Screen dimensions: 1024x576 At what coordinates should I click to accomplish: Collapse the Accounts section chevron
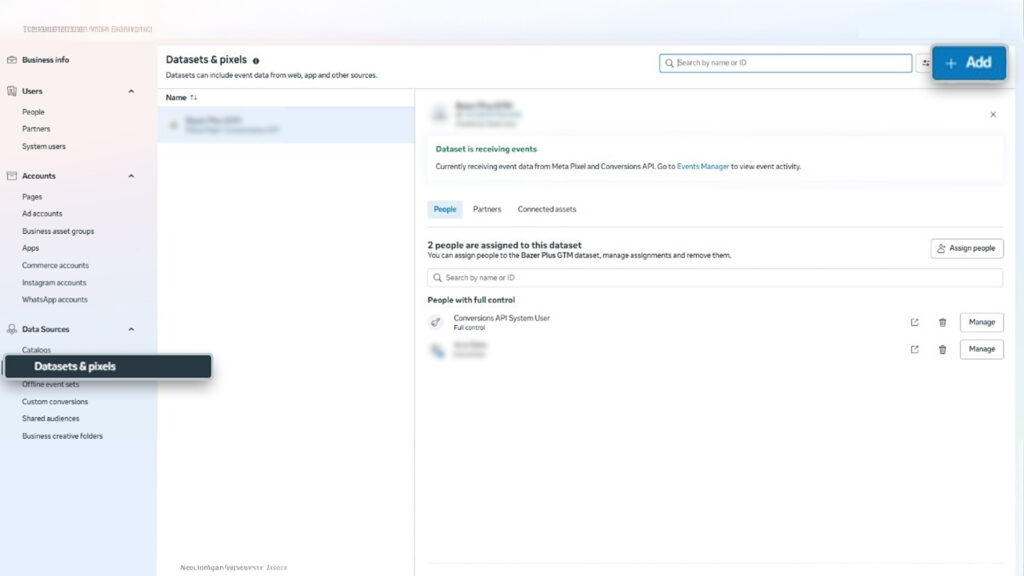pos(131,176)
